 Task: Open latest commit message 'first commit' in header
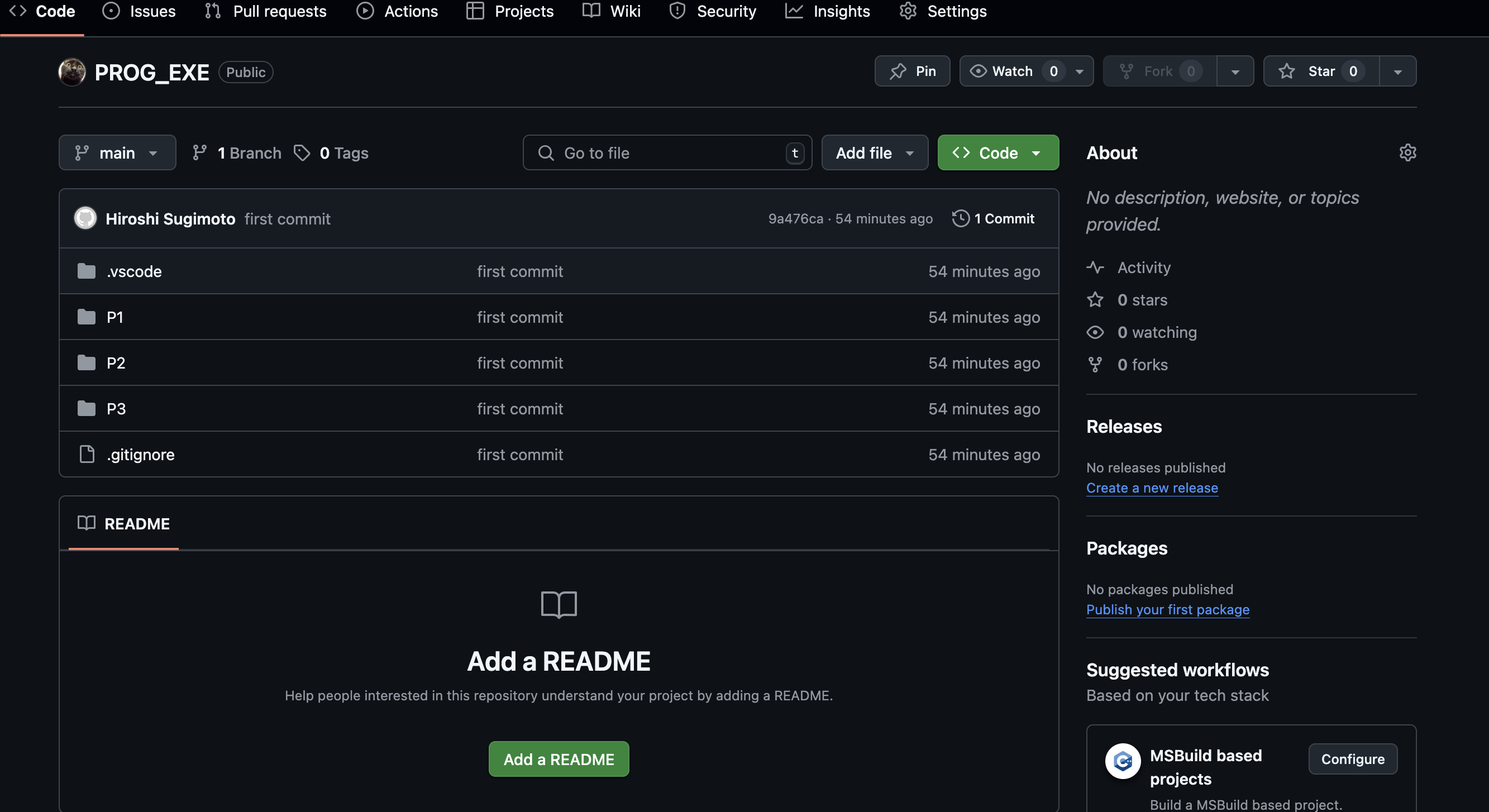coord(287,218)
